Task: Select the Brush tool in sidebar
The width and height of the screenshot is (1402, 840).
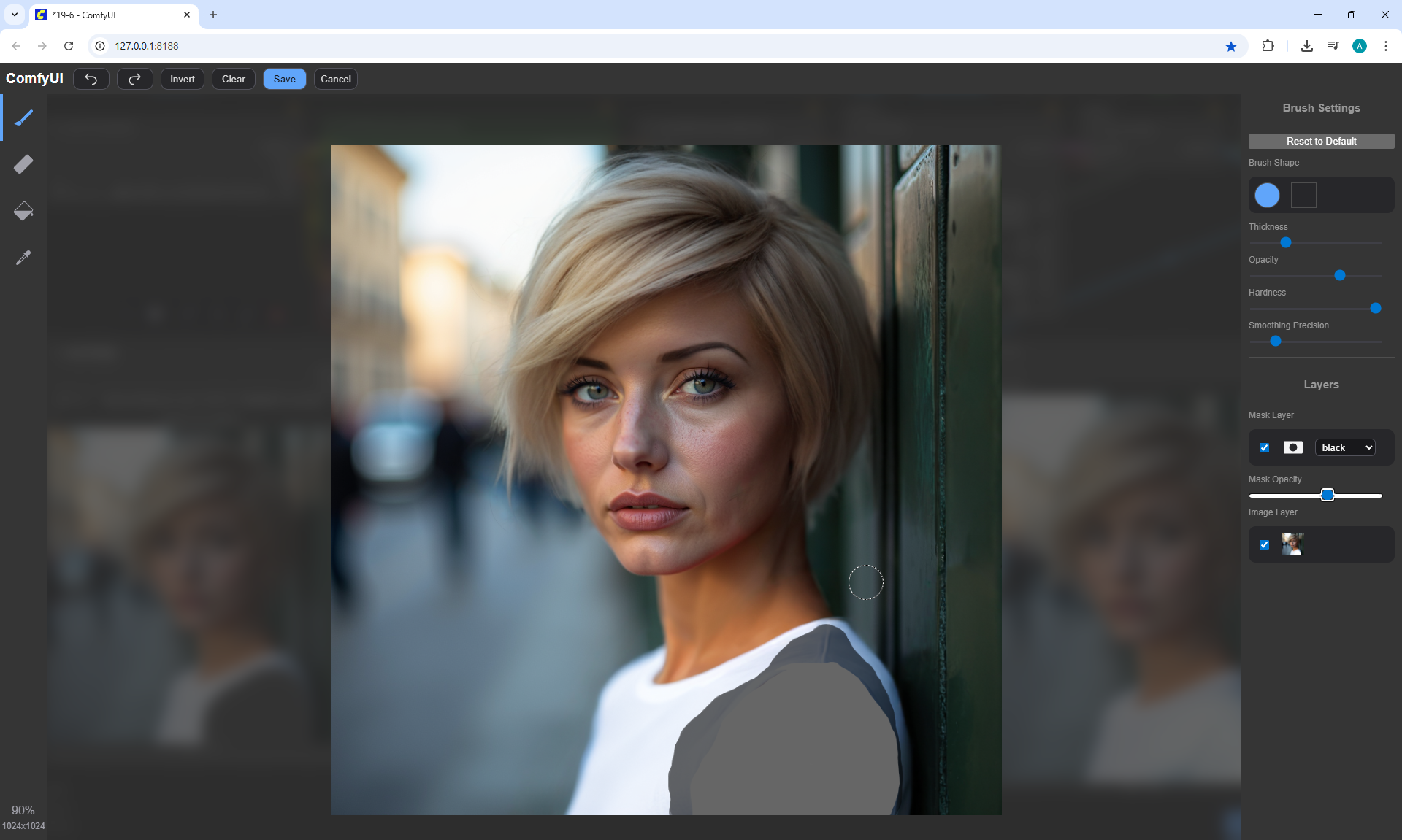Action: 23,117
